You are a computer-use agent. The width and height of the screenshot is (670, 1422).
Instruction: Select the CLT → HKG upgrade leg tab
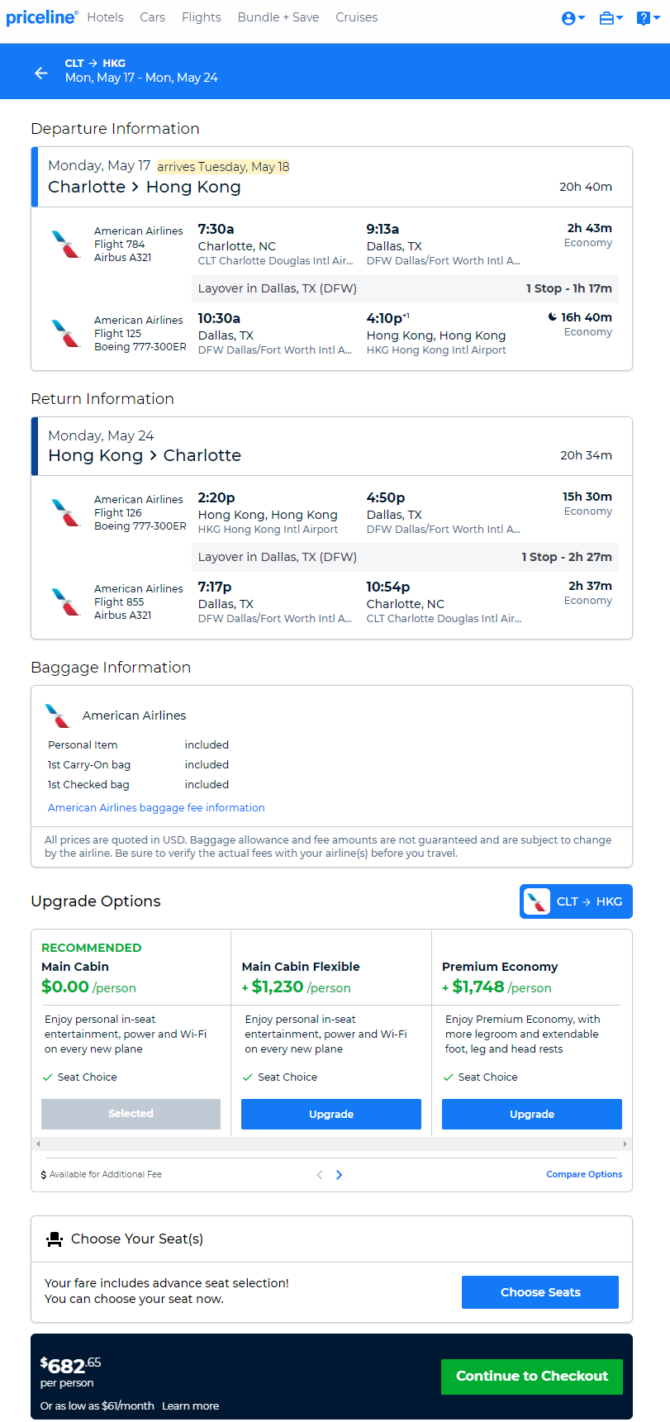point(576,901)
